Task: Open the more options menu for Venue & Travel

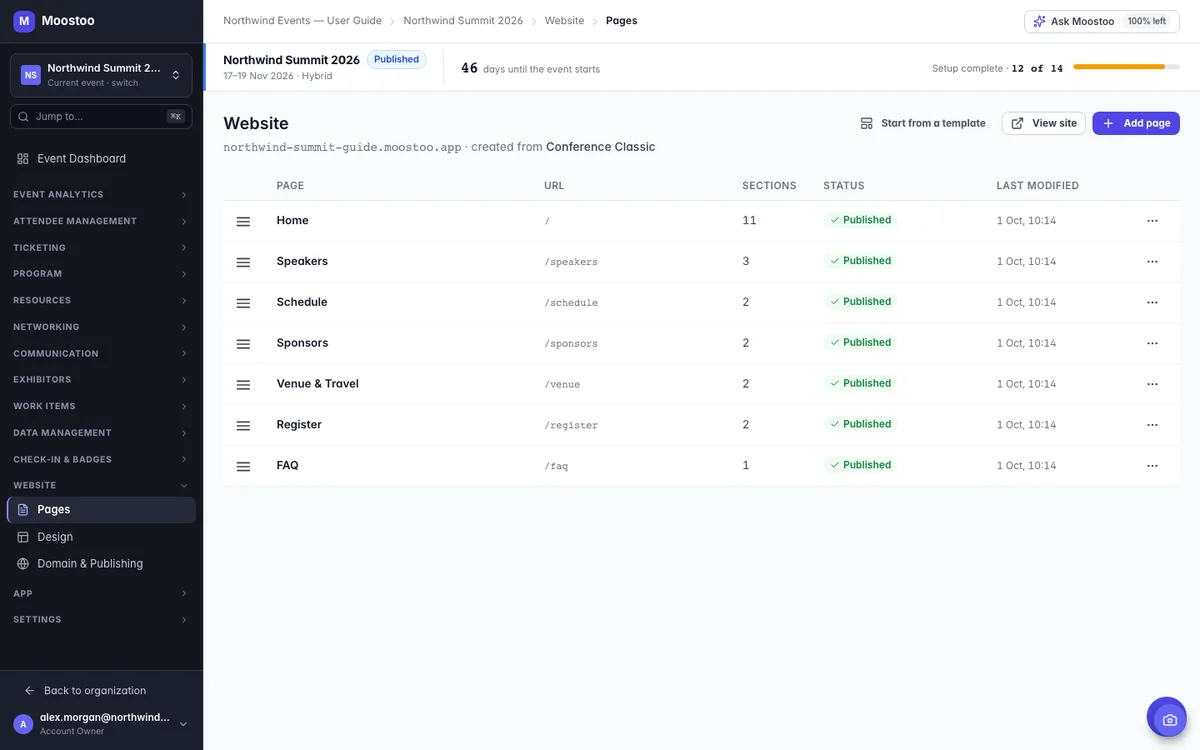Action: [1152, 385]
